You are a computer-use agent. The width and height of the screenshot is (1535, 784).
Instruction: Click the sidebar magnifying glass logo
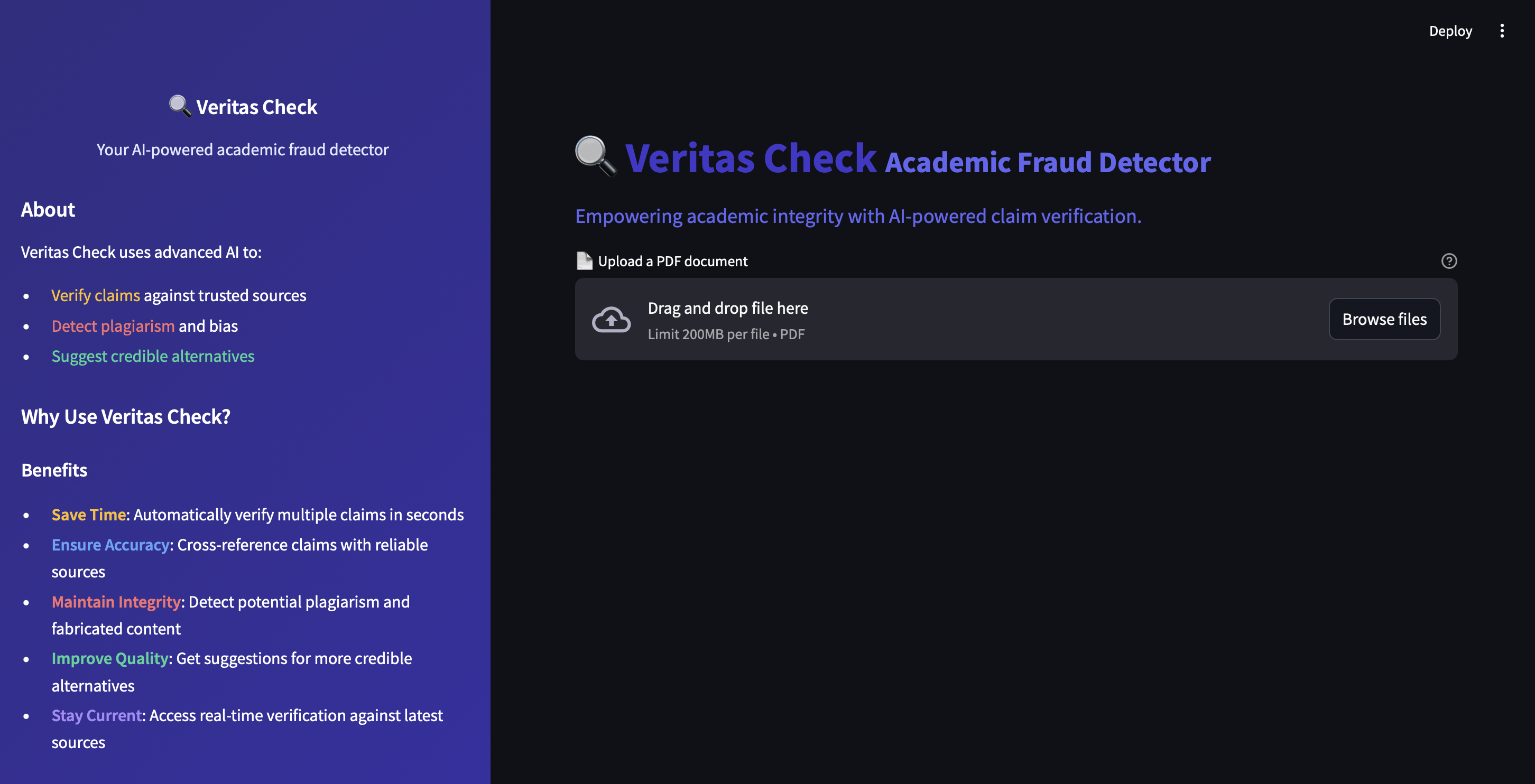tap(179, 107)
